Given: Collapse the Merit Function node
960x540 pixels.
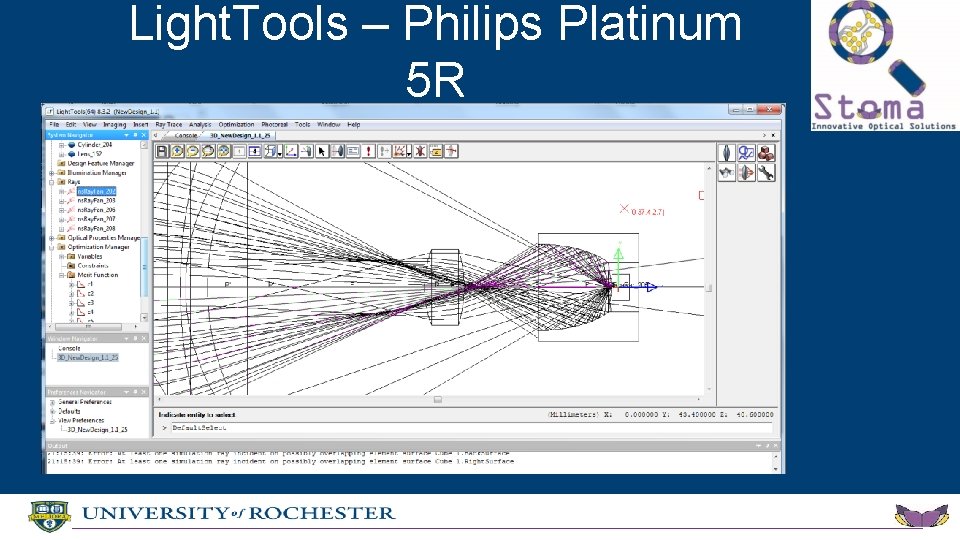Looking at the screenshot, I should (x=61, y=275).
